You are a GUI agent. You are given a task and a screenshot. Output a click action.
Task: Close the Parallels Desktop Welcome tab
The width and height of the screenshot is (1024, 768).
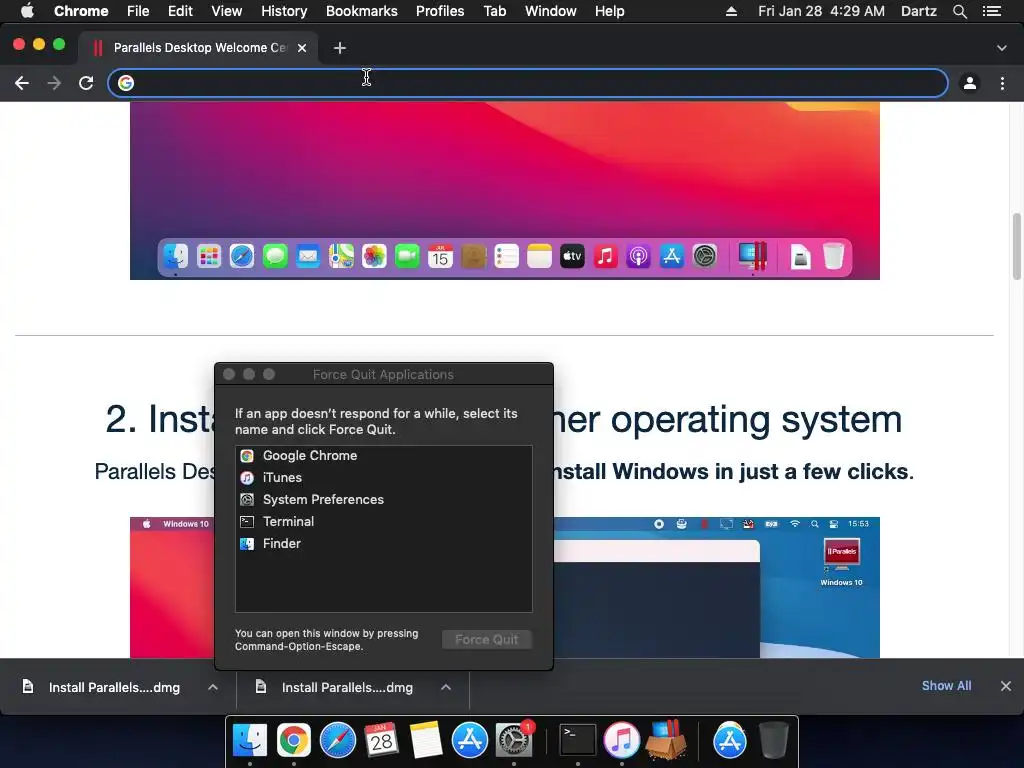click(302, 48)
